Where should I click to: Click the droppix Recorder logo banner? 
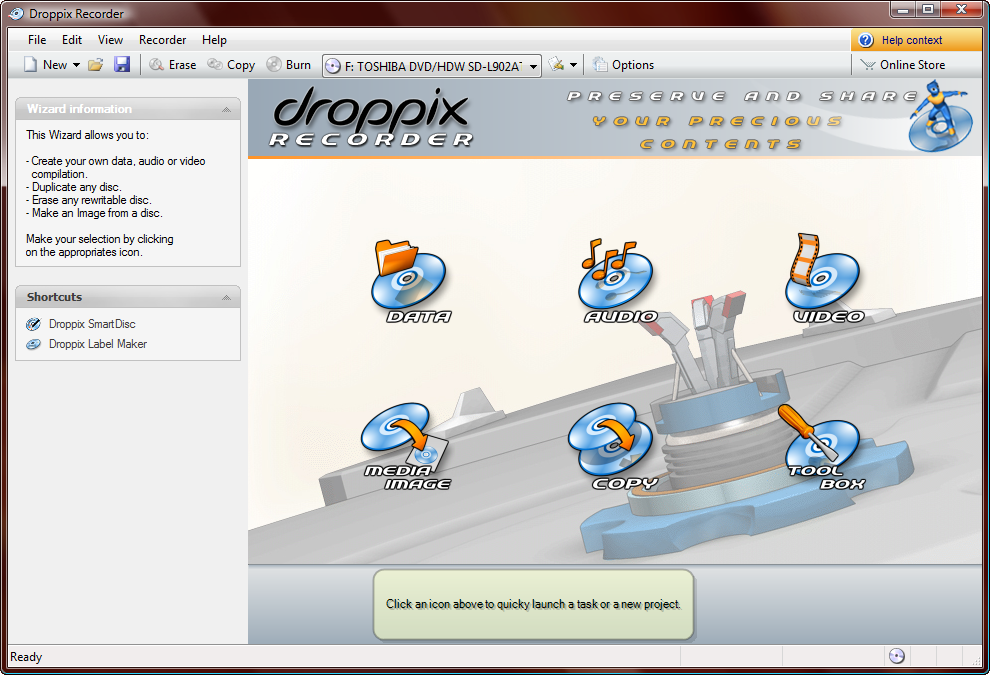[371, 117]
